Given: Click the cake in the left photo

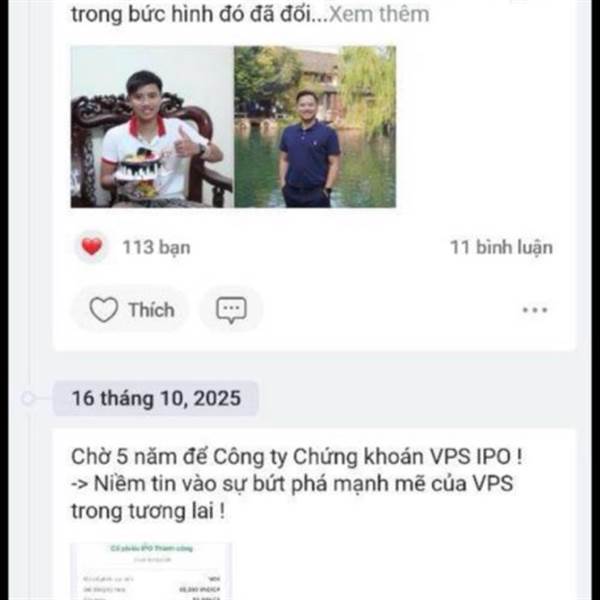Looking at the screenshot, I should click(x=138, y=166).
